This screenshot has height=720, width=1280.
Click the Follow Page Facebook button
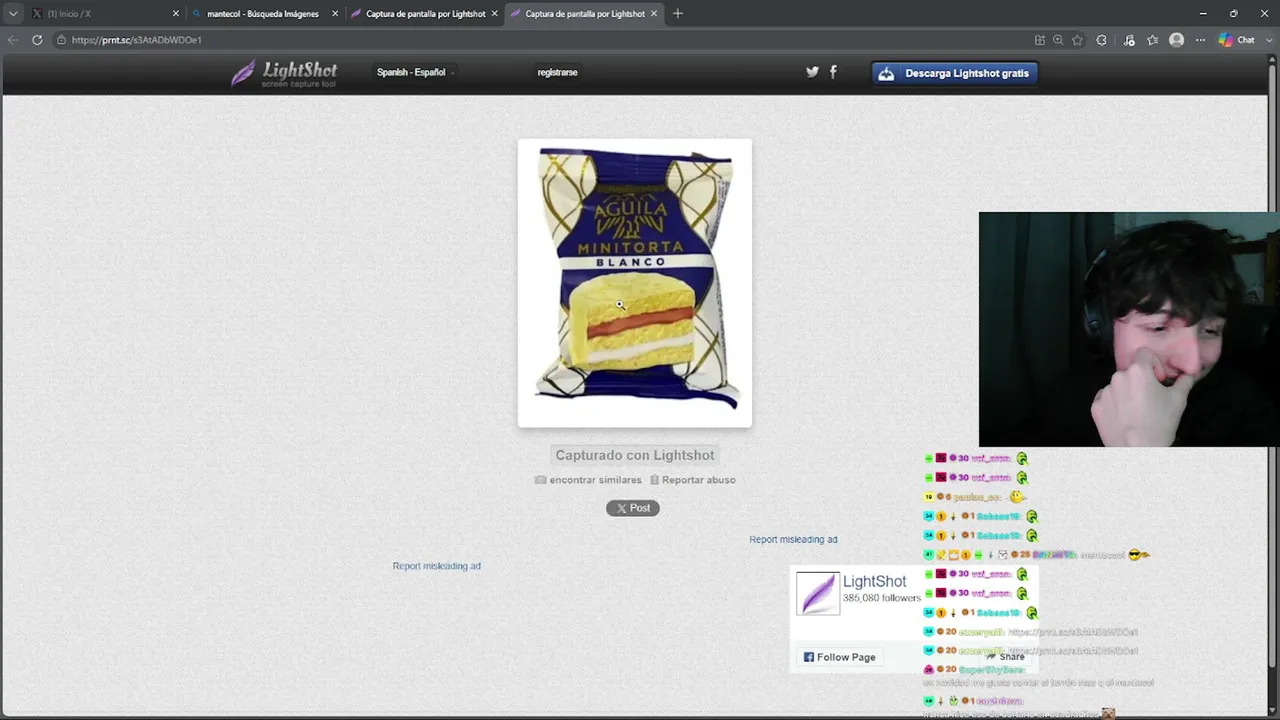(x=839, y=657)
